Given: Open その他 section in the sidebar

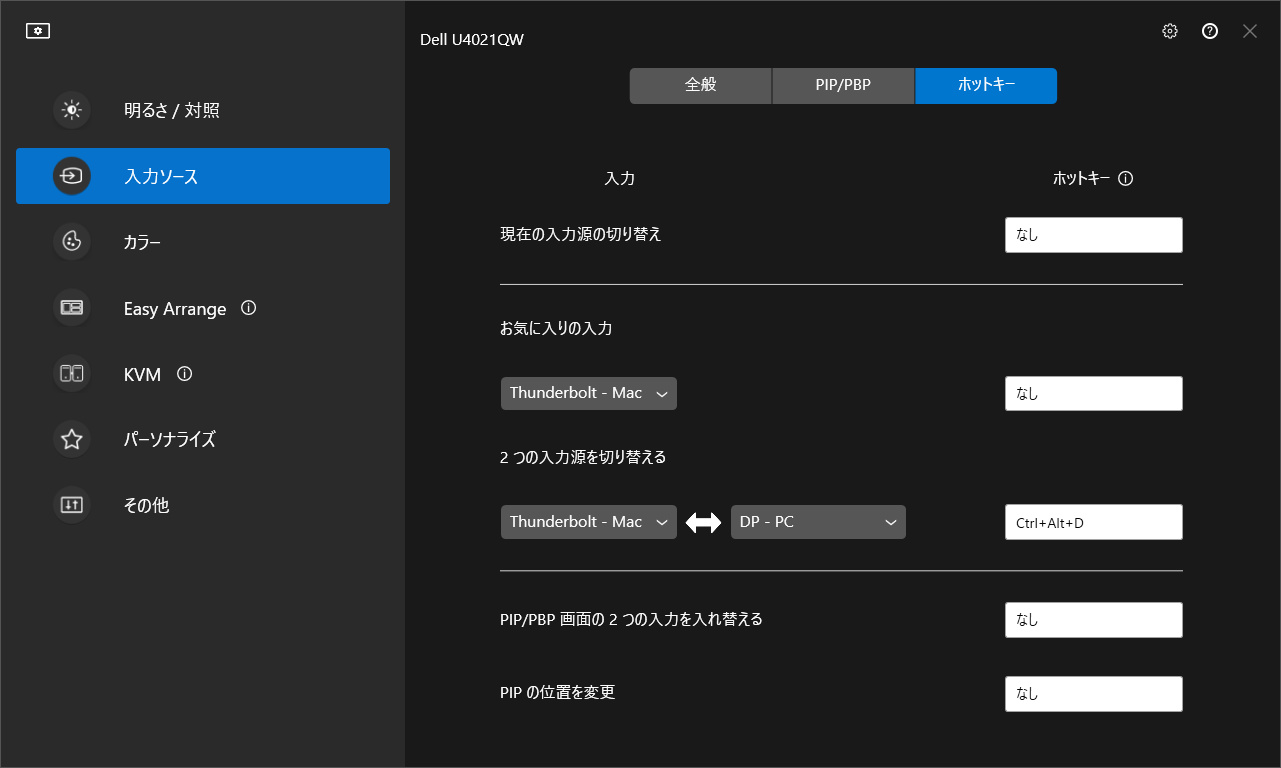Looking at the screenshot, I should (203, 505).
